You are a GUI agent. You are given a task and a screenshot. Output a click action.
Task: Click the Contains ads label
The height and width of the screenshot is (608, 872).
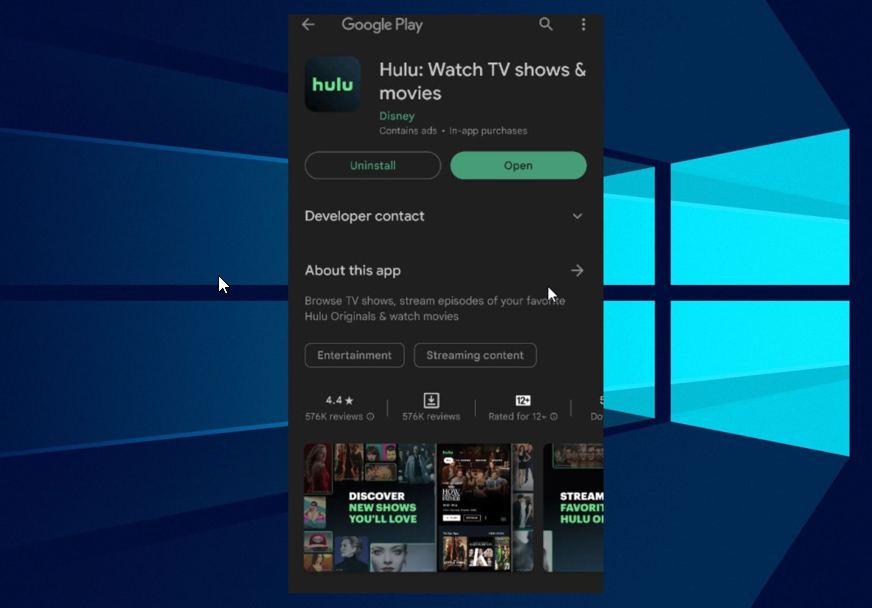(x=408, y=131)
